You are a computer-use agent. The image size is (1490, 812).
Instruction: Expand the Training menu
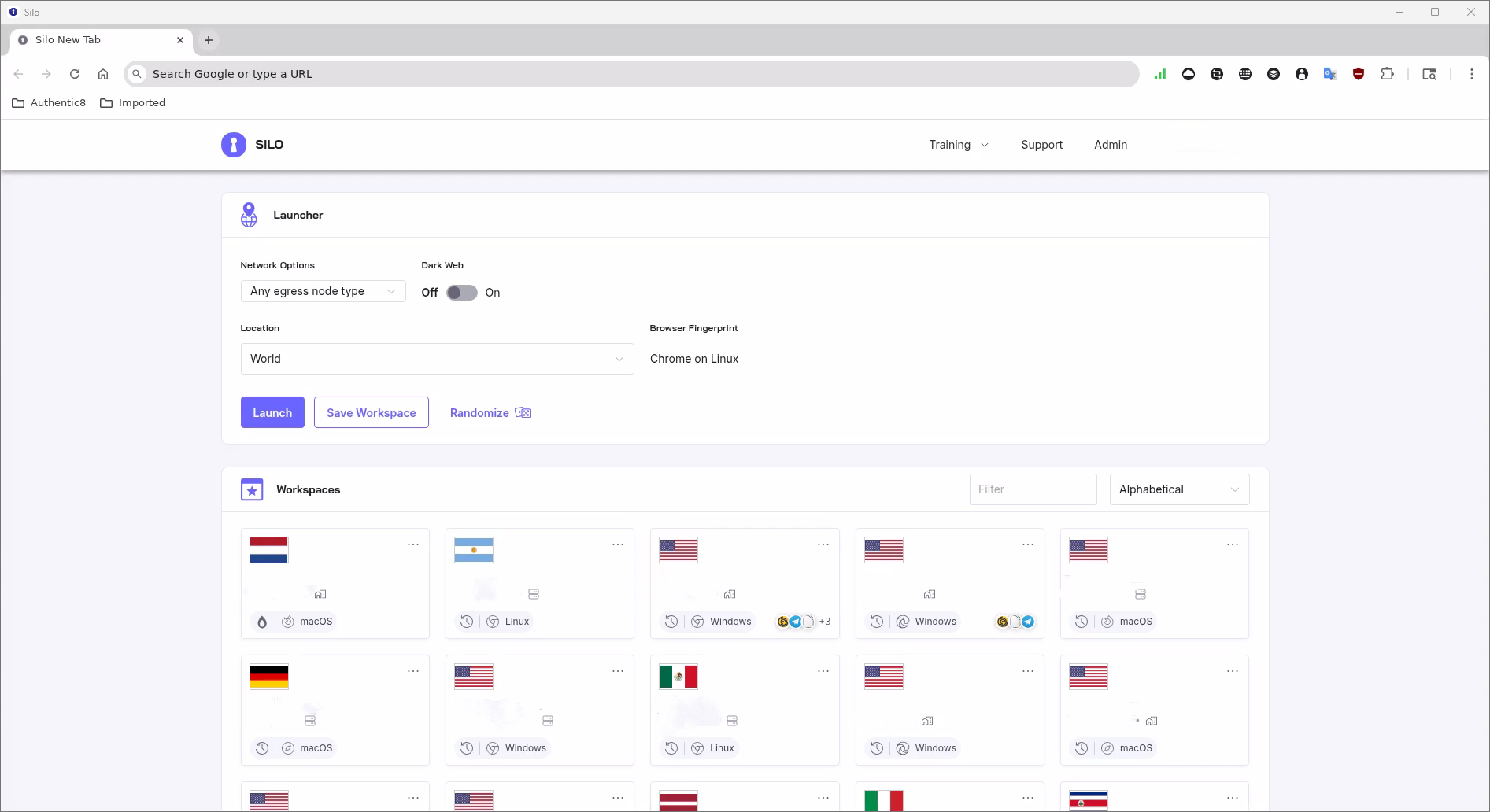click(x=959, y=145)
